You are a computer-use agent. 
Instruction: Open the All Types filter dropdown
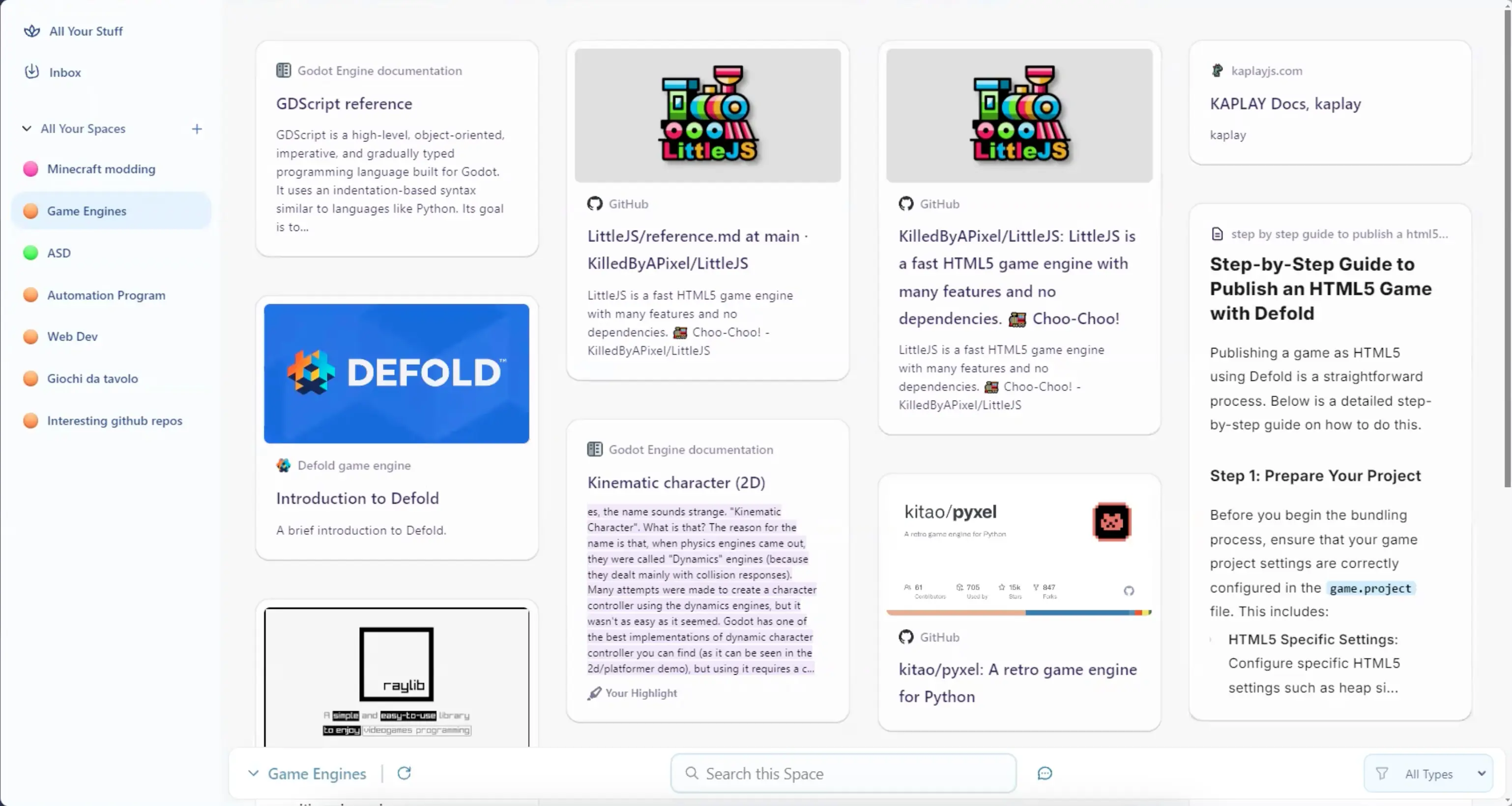click(x=1430, y=773)
